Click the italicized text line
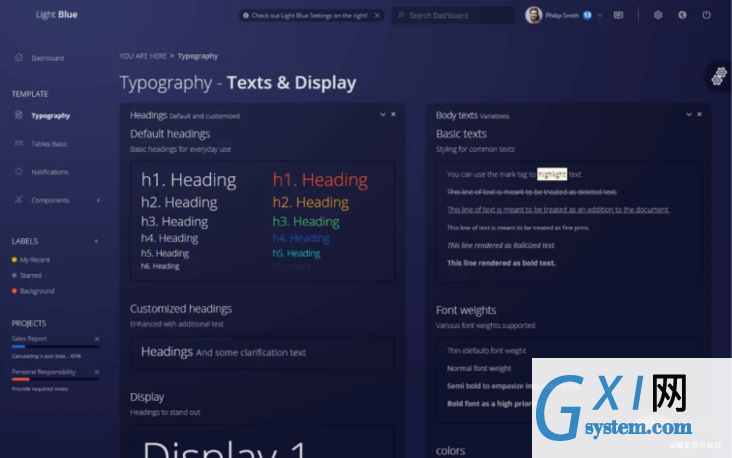 click(x=501, y=245)
